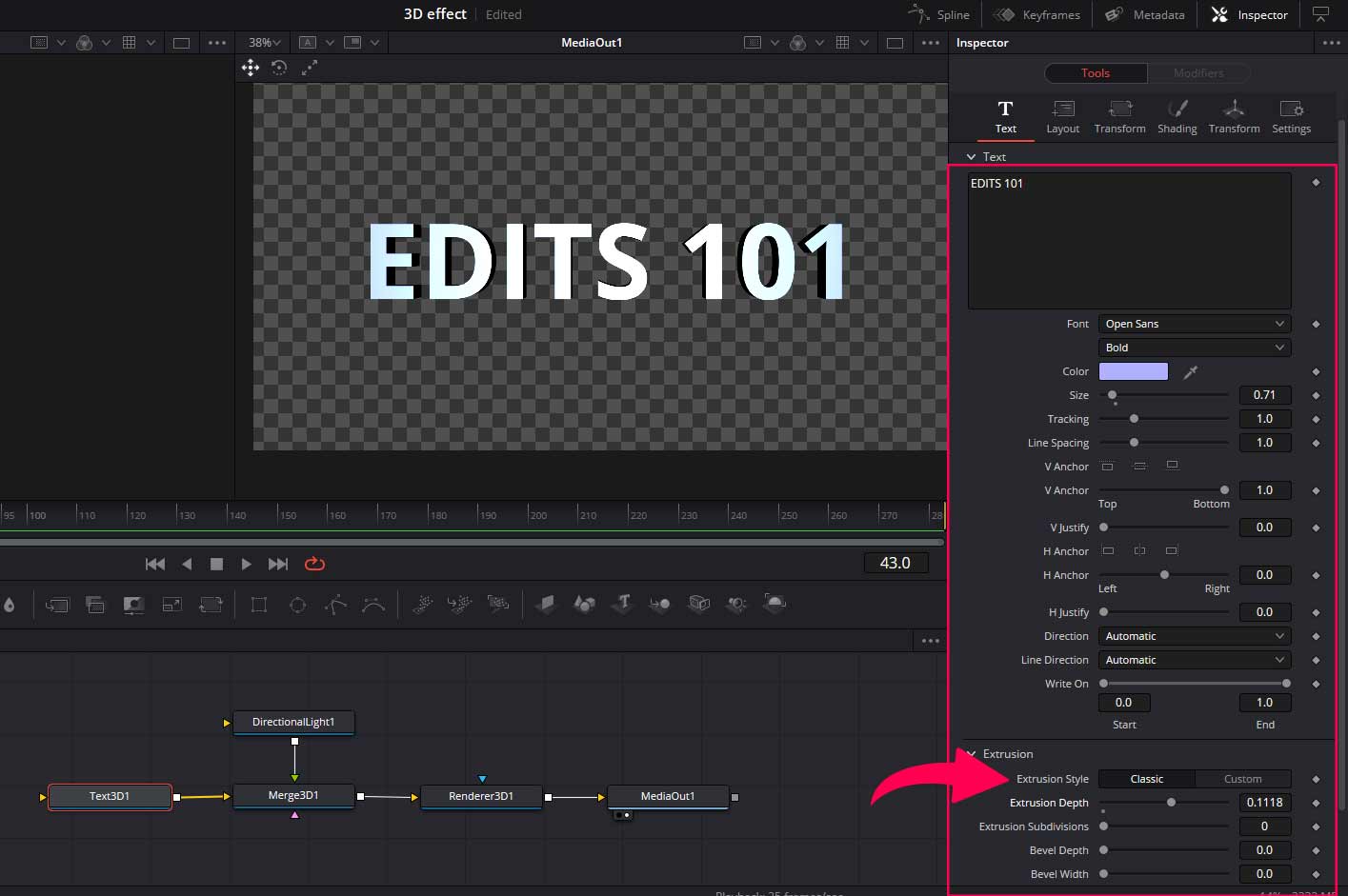Open the Direction dropdown
This screenshot has width=1348, height=896.
click(x=1195, y=636)
